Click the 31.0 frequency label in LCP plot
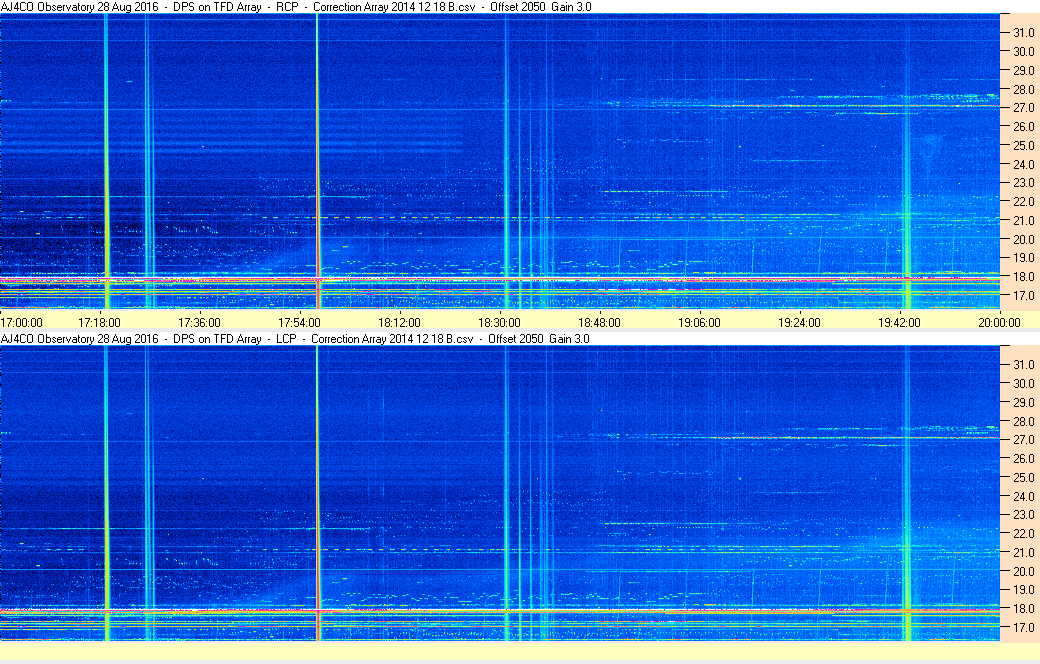The width and height of the screenshot is (1040, 664). click(x=1023, y=365)
